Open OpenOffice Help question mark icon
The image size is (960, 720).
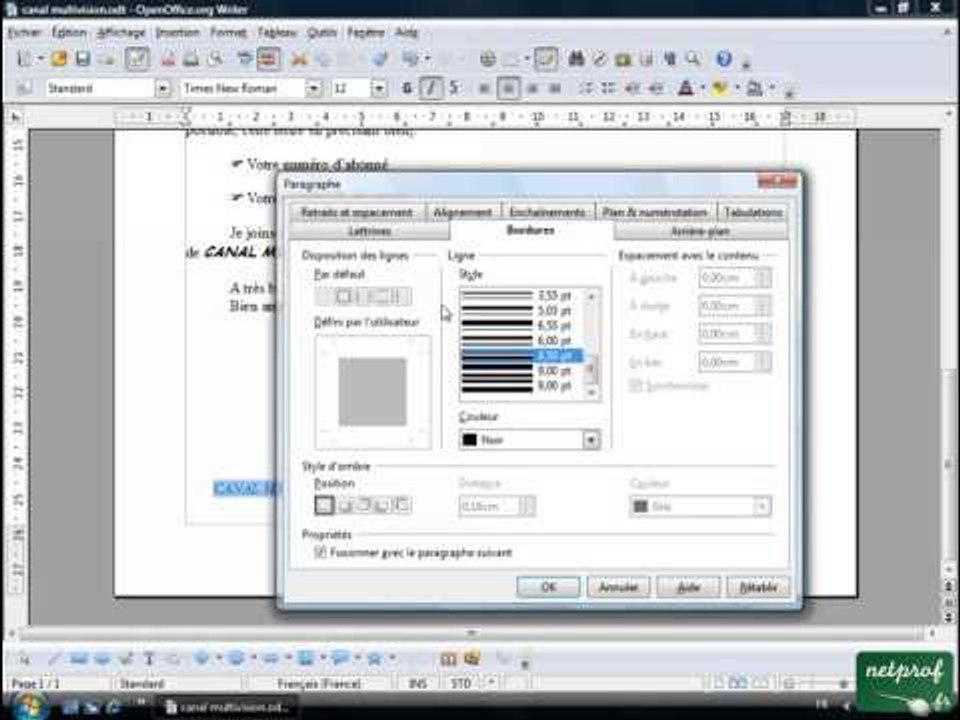click(x=724, y=59)
